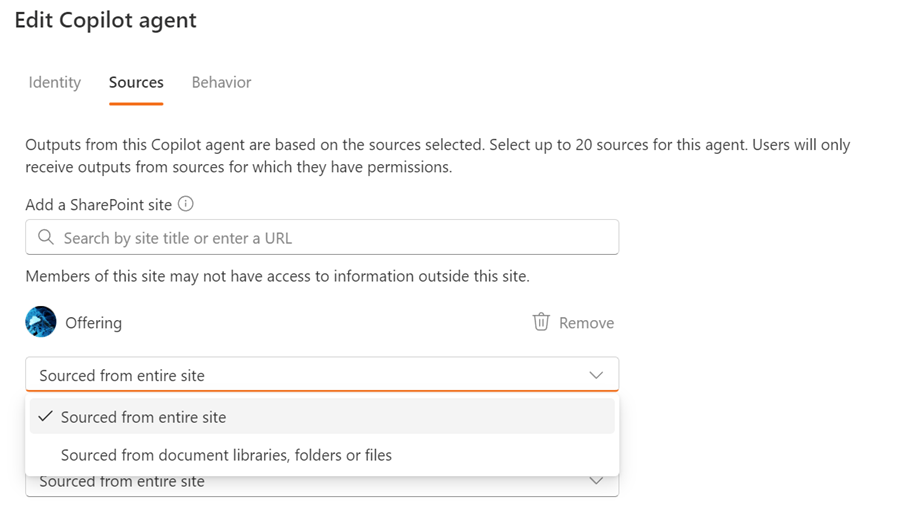Switch to the Identity tab

coord(54,82)
